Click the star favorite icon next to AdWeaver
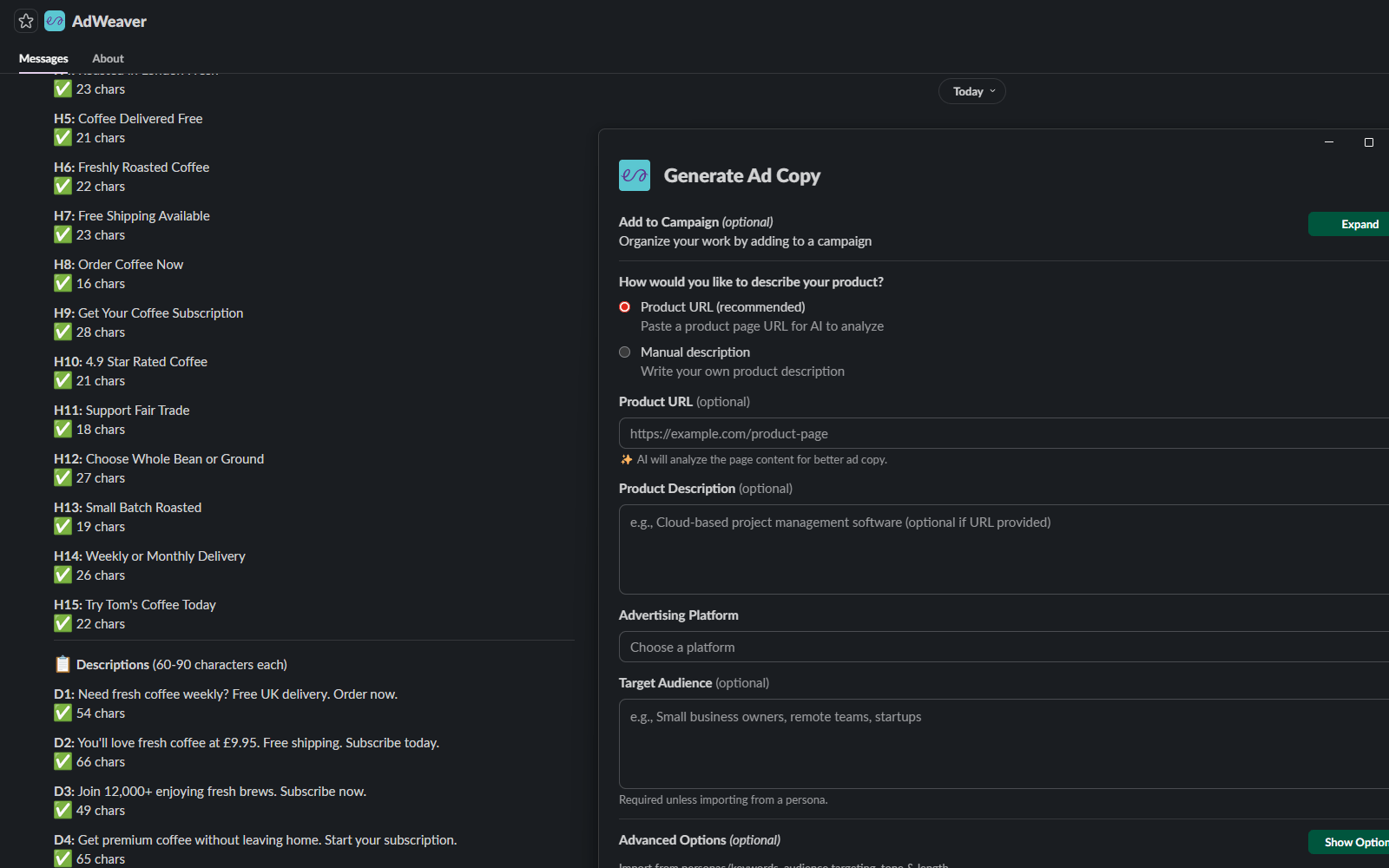 point(25,20)
